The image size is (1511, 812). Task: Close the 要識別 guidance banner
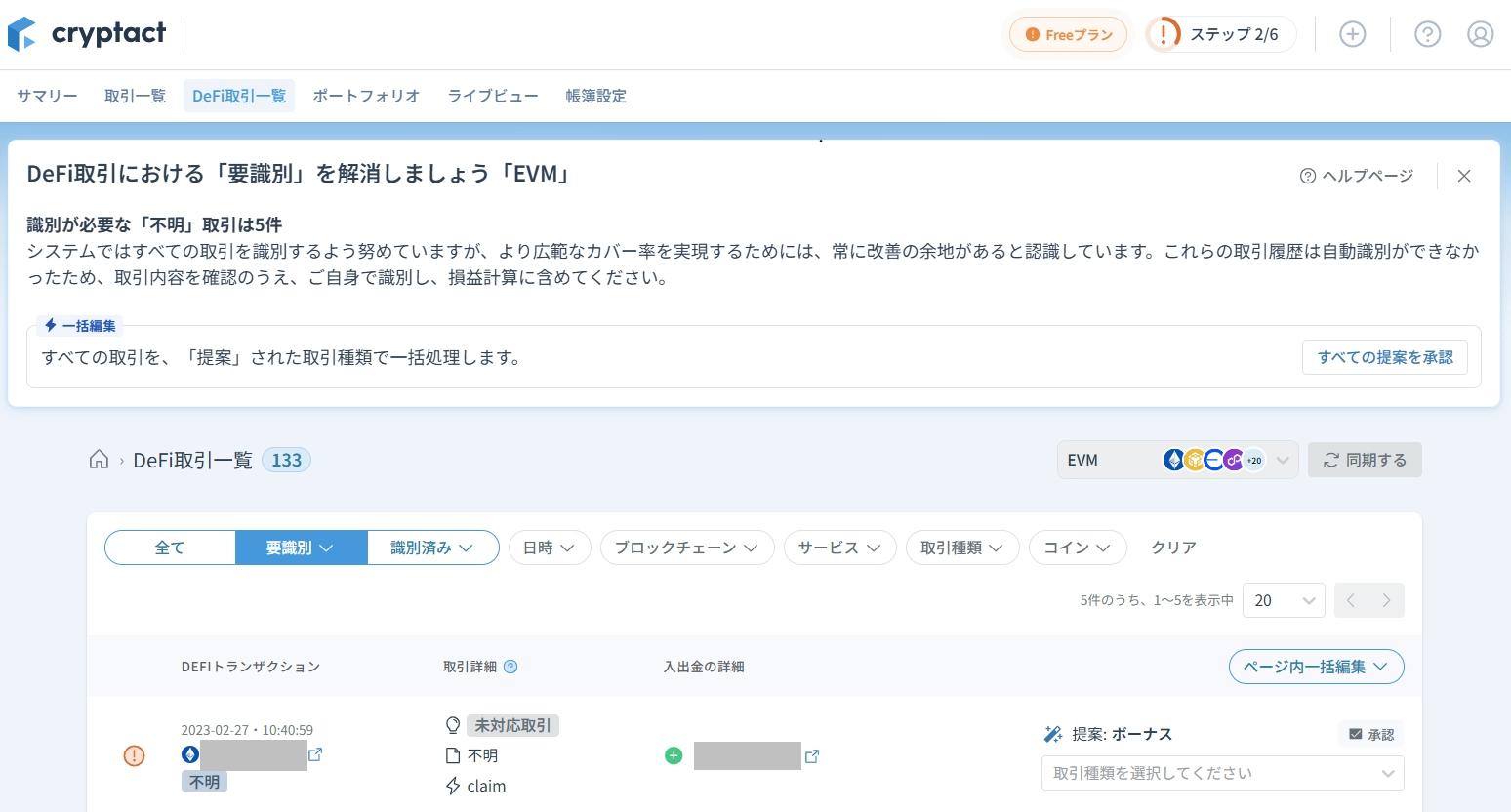[x=1464, y=176]
